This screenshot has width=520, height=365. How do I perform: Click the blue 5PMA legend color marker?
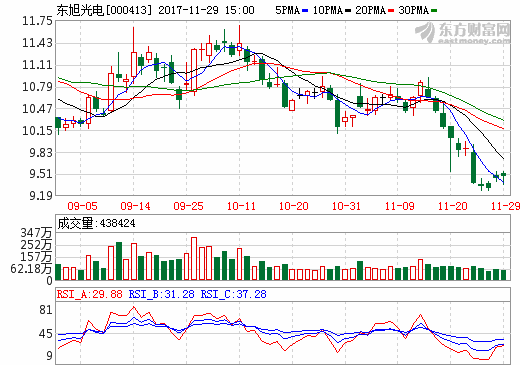click(x=305, y=11)
